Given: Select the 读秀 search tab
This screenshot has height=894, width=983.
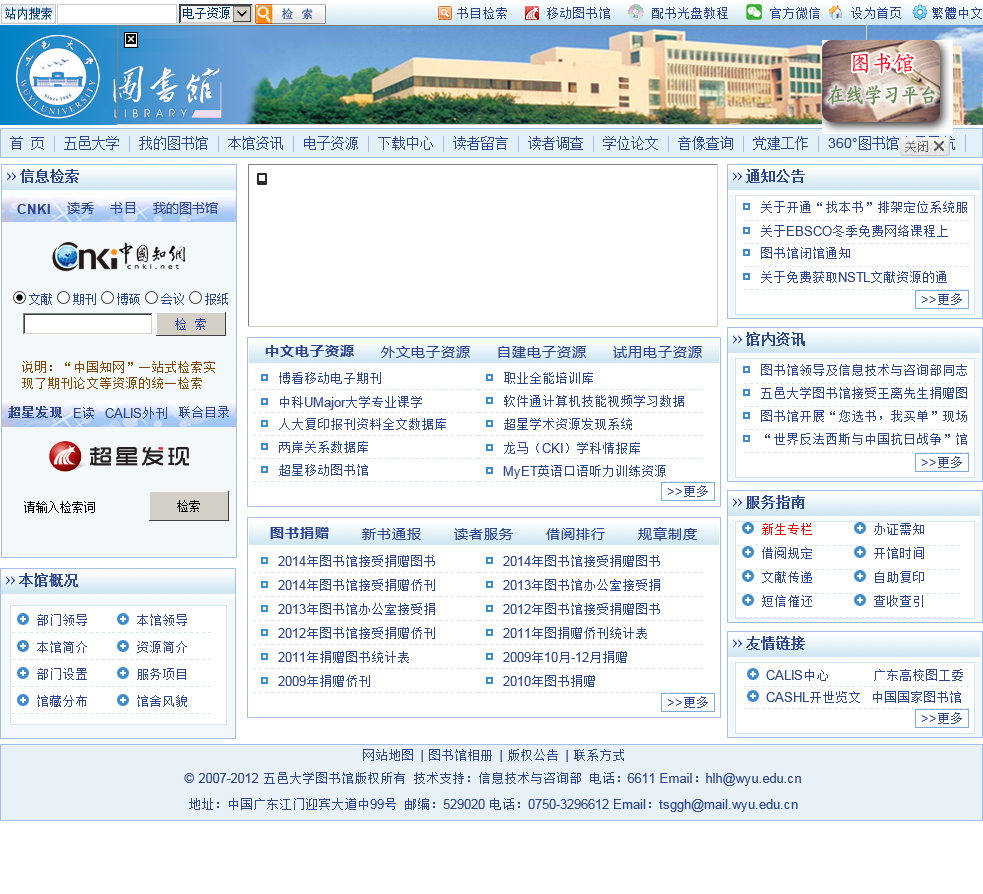Looking at the screenshot, I should tap(80, 209).
